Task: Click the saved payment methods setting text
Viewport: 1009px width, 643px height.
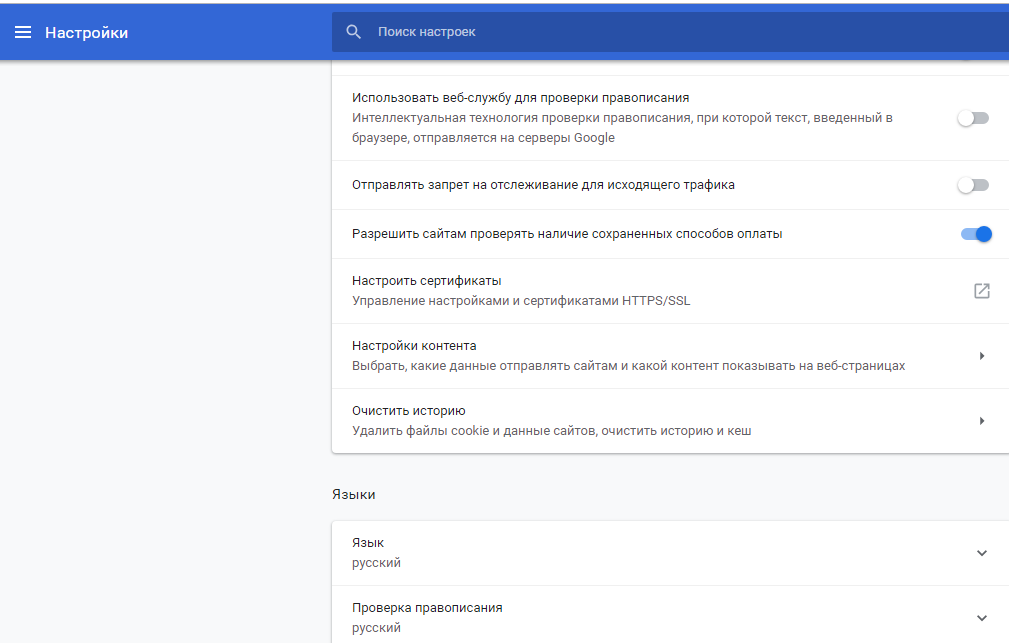Action: pos(567,234)
